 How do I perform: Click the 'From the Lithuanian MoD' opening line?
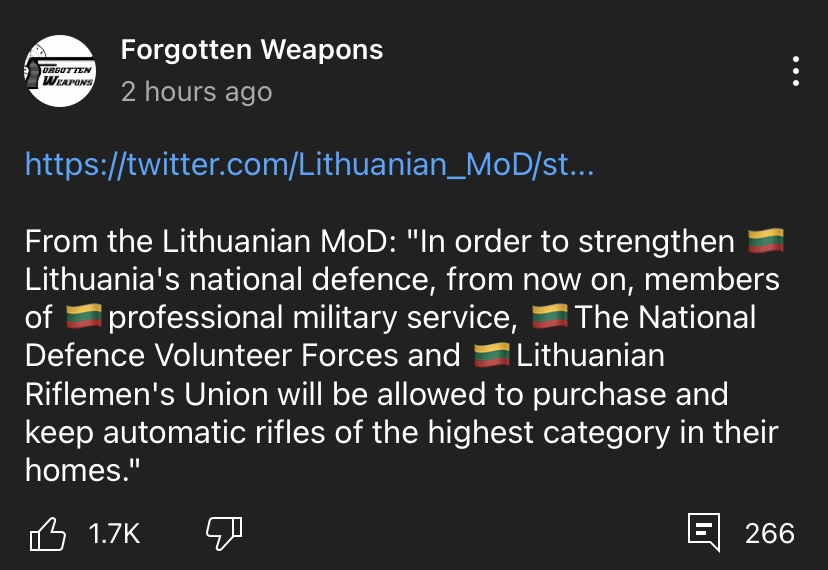tap(379, 241)
